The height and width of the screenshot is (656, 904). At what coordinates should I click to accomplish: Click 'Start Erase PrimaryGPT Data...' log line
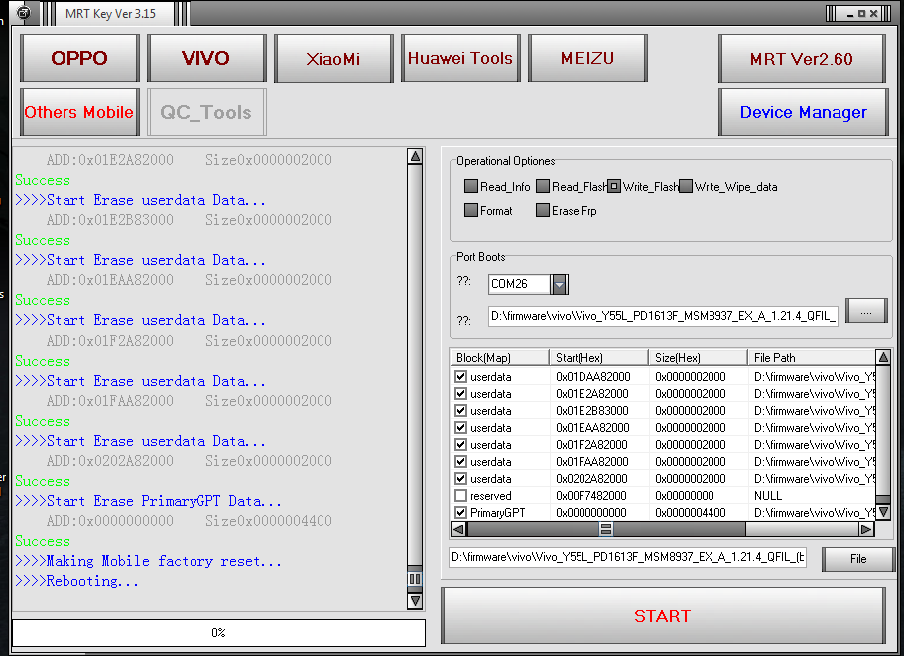pyautogui.click(x=149, y=501)
